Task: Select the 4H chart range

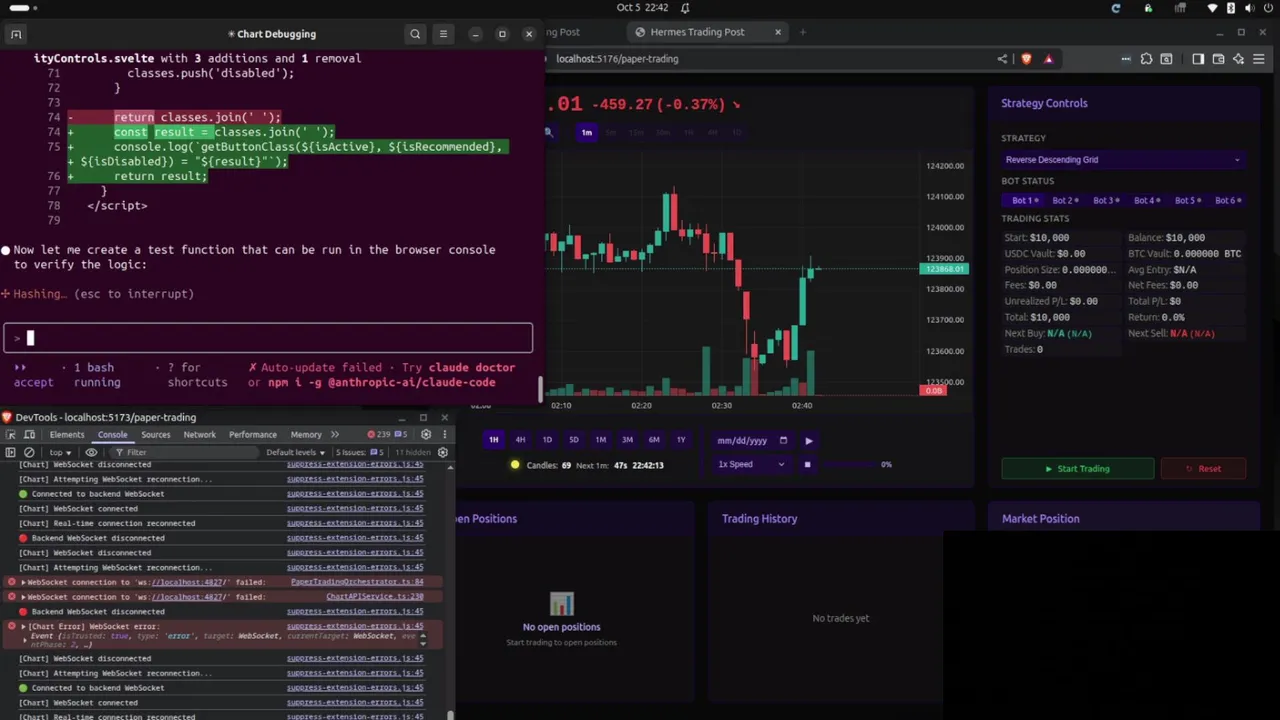Action: tap(520, 440)
